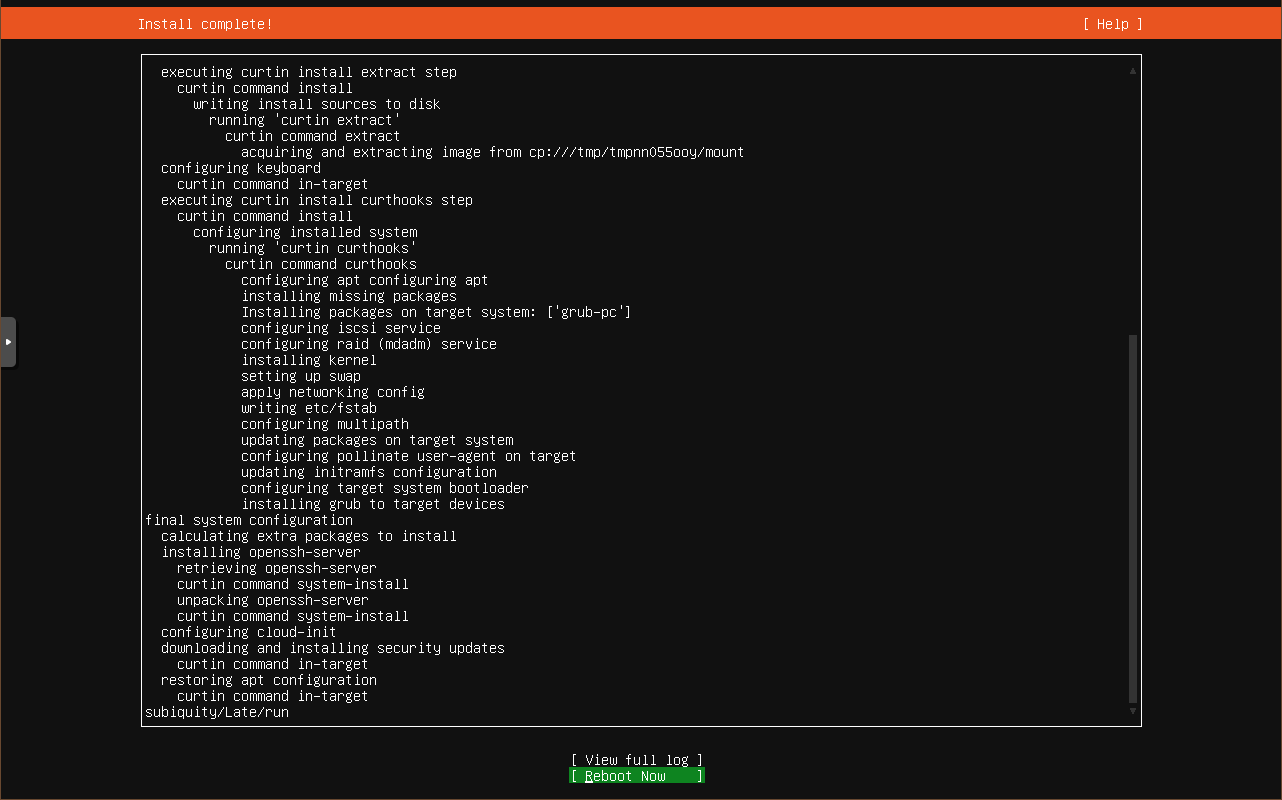Click "running 'curtin curthooks'" line
Image resolution: width=1282 pixels, height=800 pixels.
313,248
